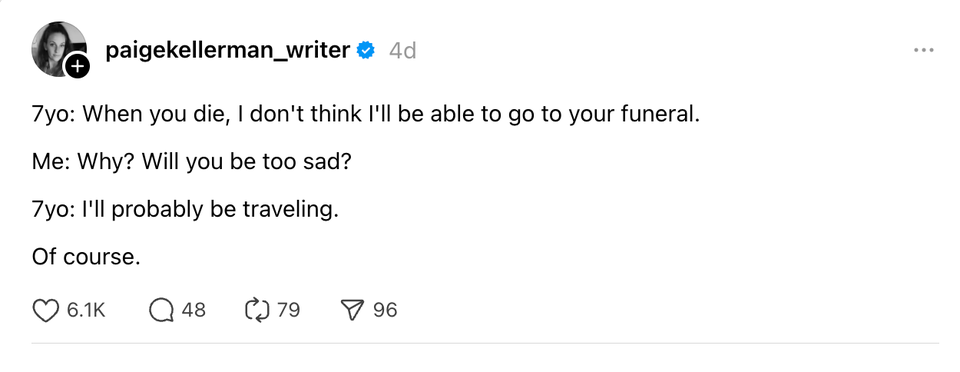Follow the author with the plus badge
Screen dimensions: 960x372
78,65
